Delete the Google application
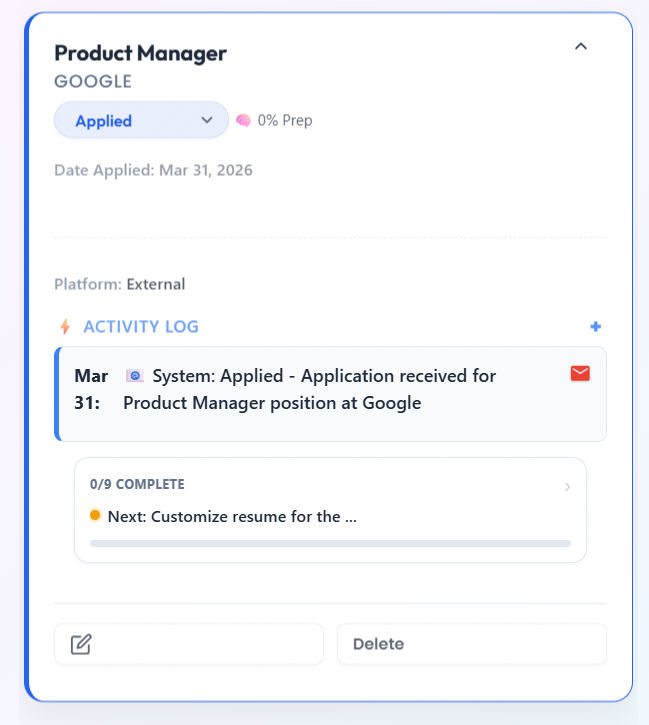Viewport: 649px width, 725px height. (x=471, y=644)
